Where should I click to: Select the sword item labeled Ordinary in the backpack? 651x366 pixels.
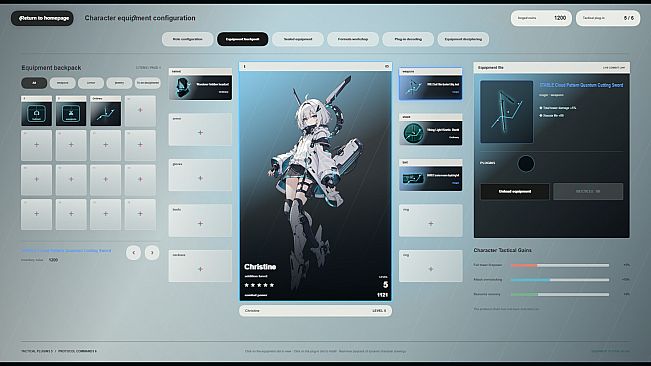[x=105, y=111]
